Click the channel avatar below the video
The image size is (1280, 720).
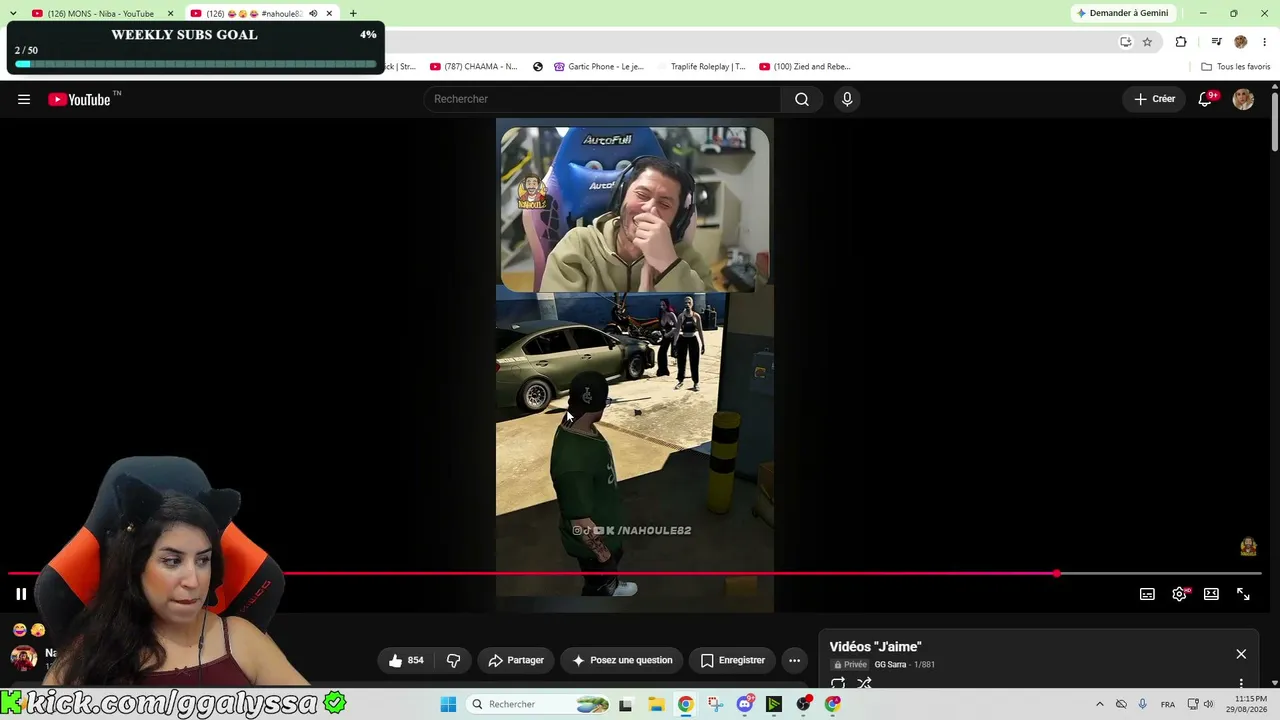point(24,658)
